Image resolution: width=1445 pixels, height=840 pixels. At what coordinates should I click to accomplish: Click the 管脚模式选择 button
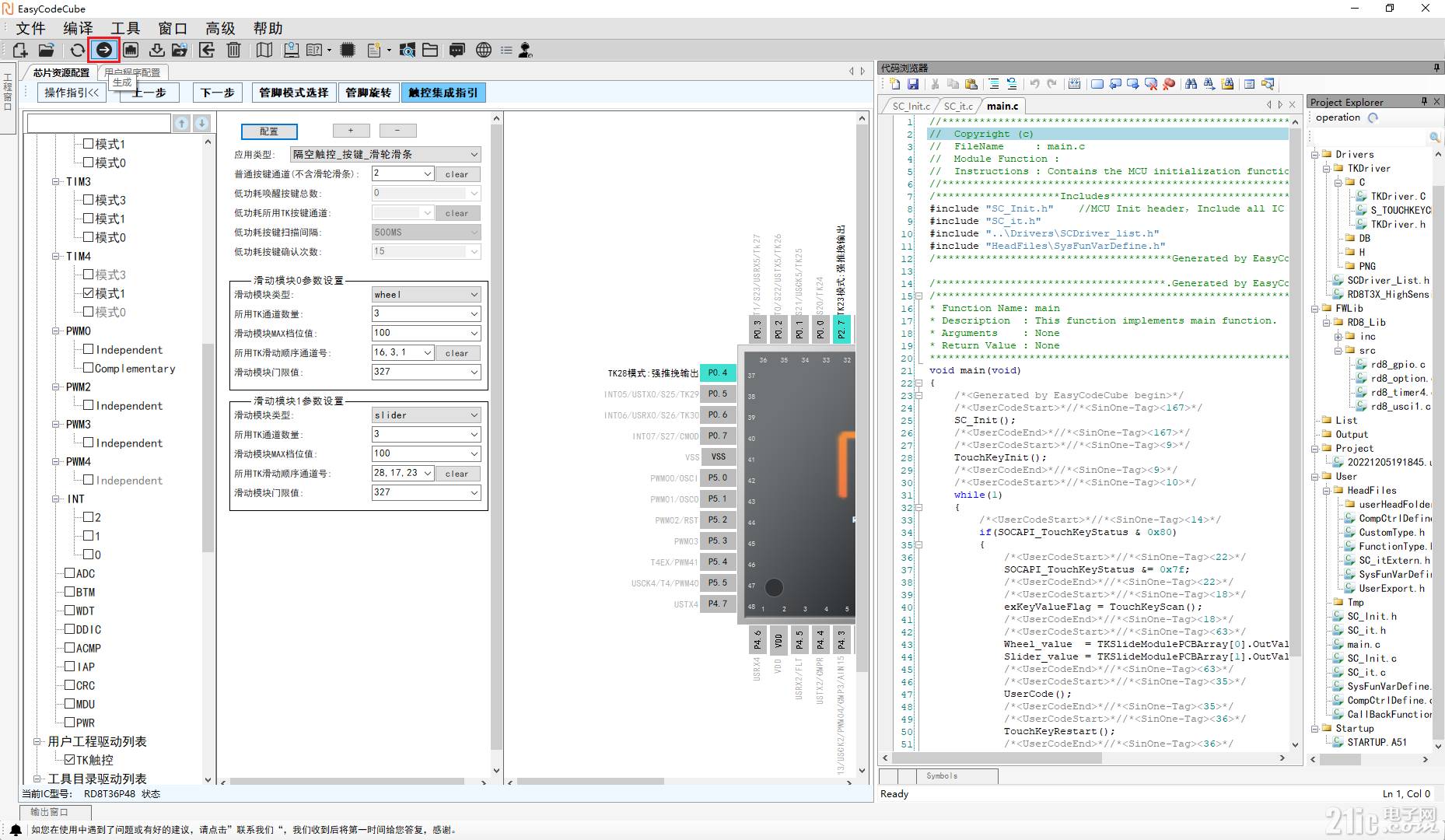coord(294,93)
